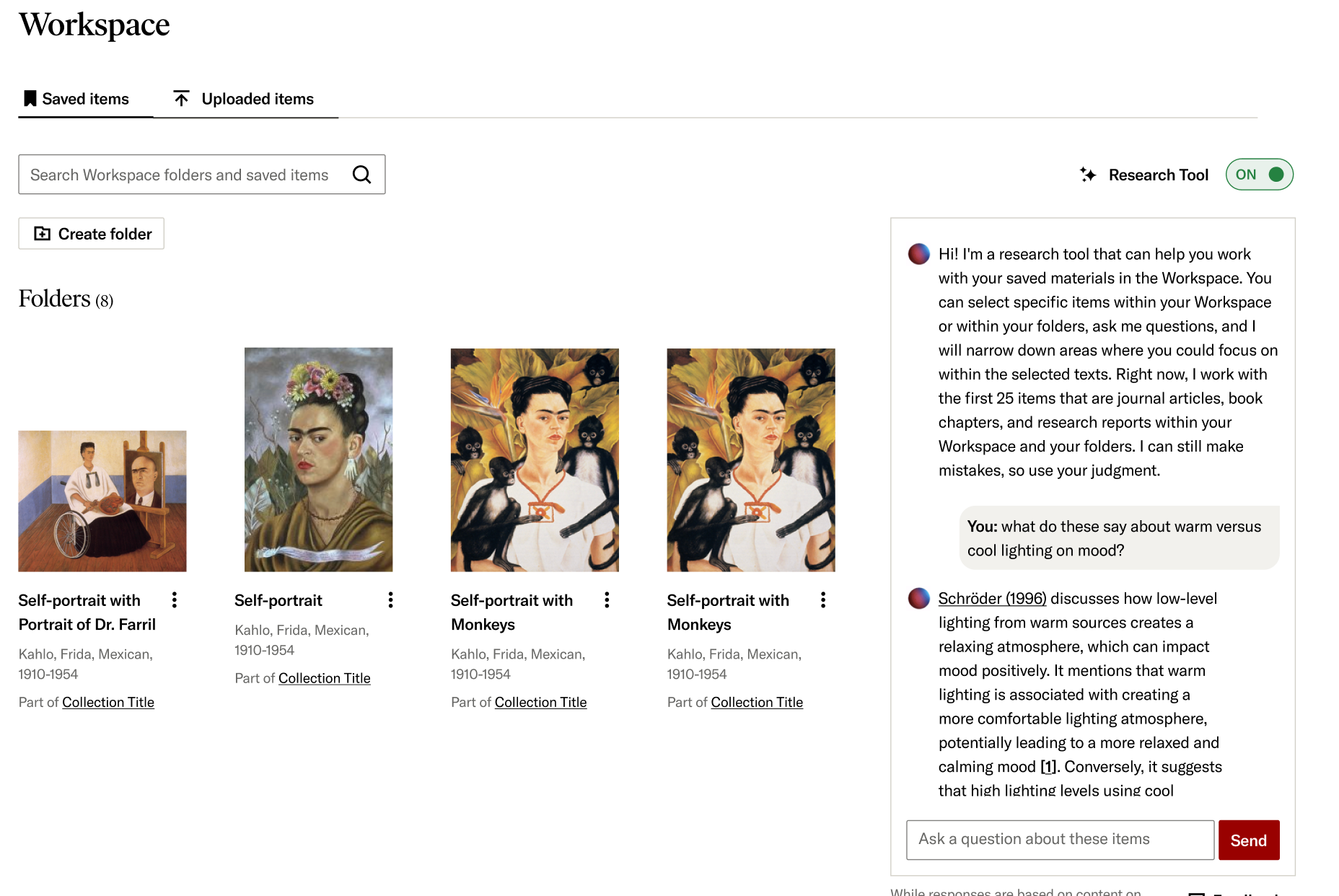Open the Self-portrait with Dr. Farril thumbnail
The image size is (1339, 896).
point(102,501)
